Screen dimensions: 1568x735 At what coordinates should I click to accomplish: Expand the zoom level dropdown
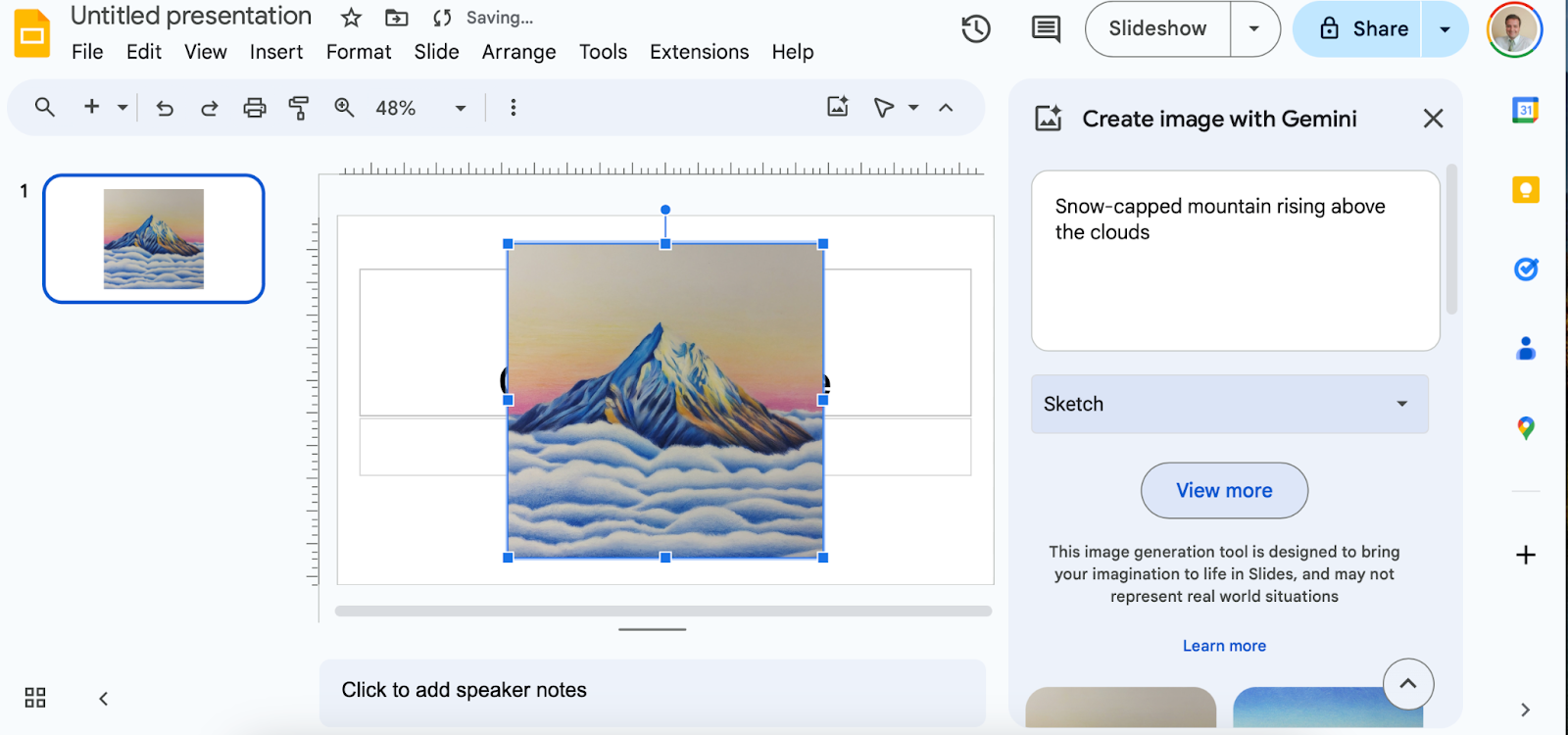(460, 108)
